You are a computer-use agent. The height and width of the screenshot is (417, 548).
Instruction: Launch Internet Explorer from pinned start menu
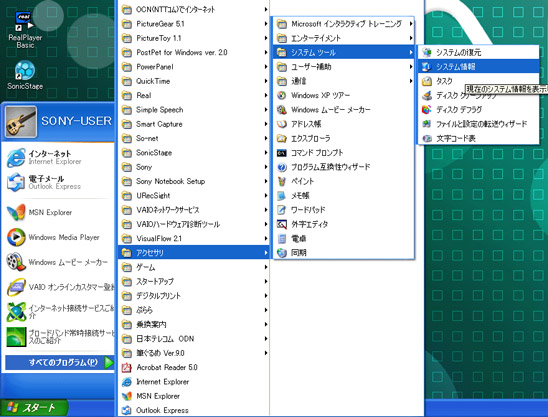(16, 157)
